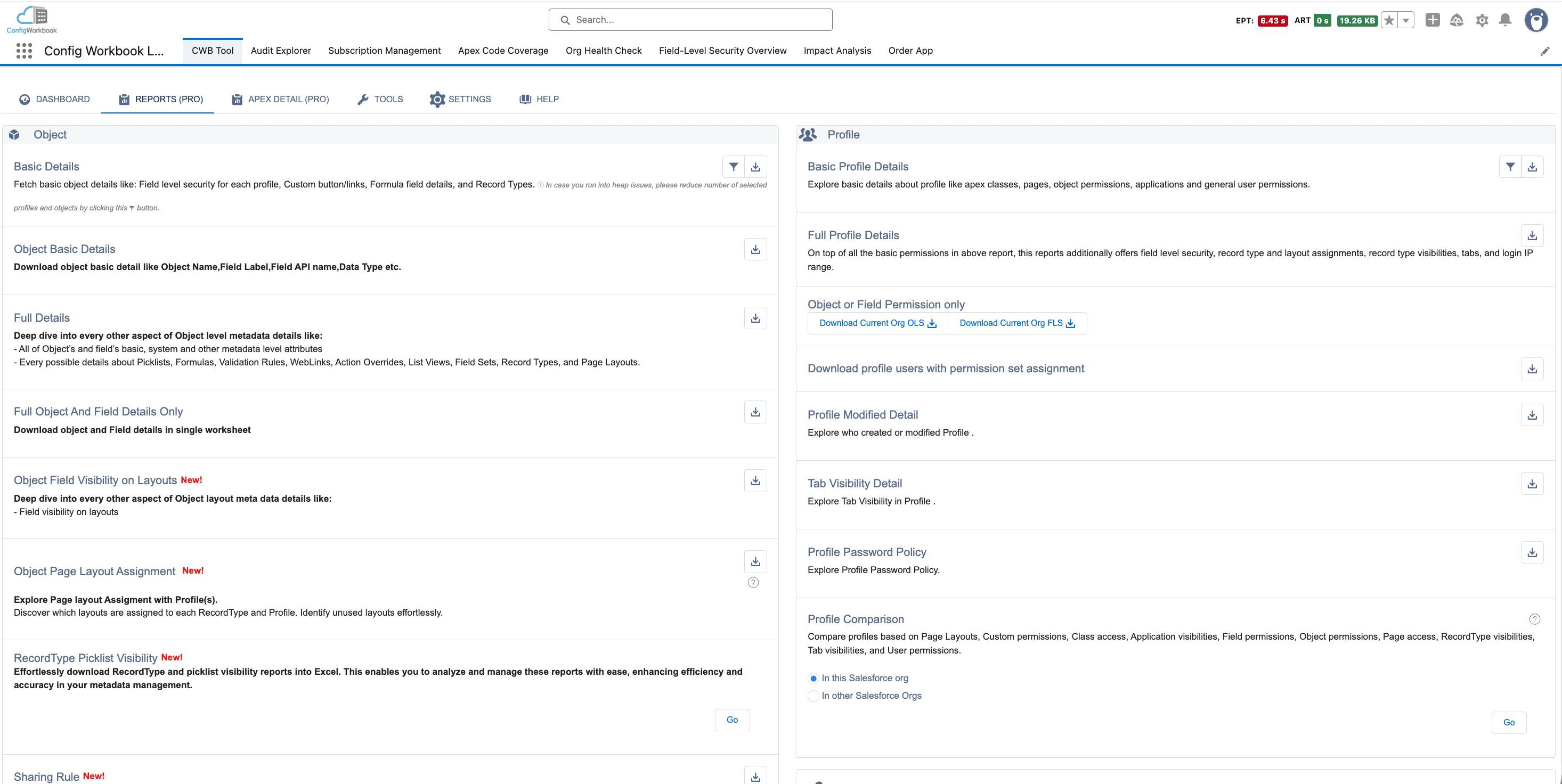Open Org Health Check tab
Image resolution: width=1562 pixels, height=784 pixels.
click(x=604, y=51)
